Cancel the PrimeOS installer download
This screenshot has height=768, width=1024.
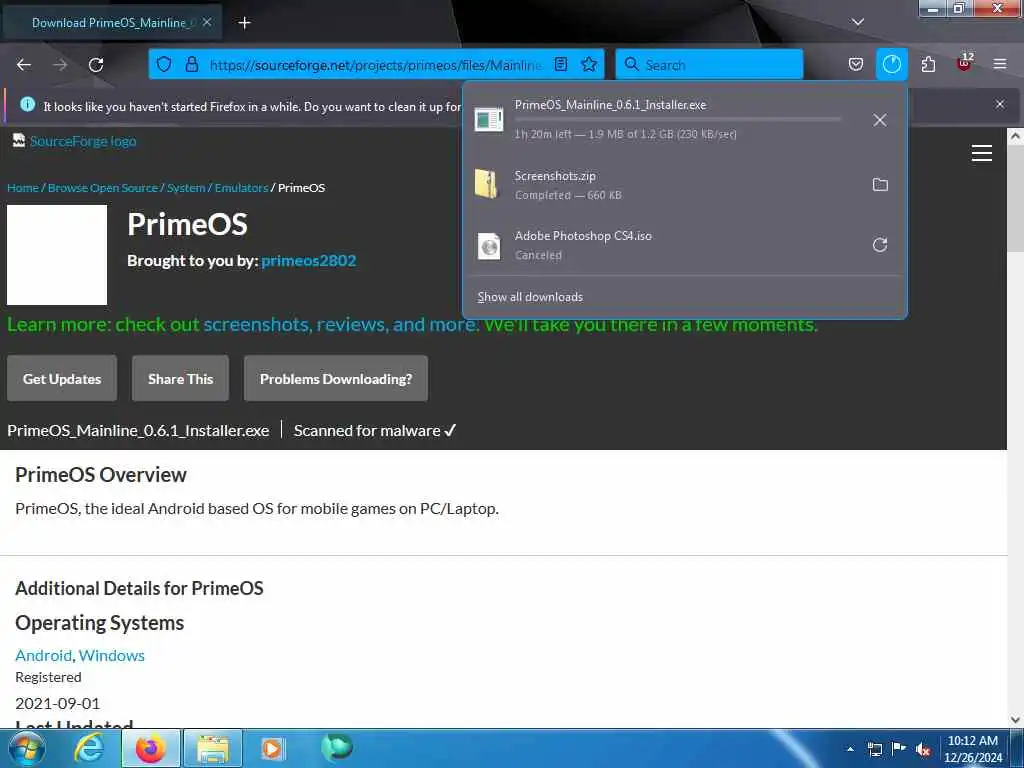point(880,120)
